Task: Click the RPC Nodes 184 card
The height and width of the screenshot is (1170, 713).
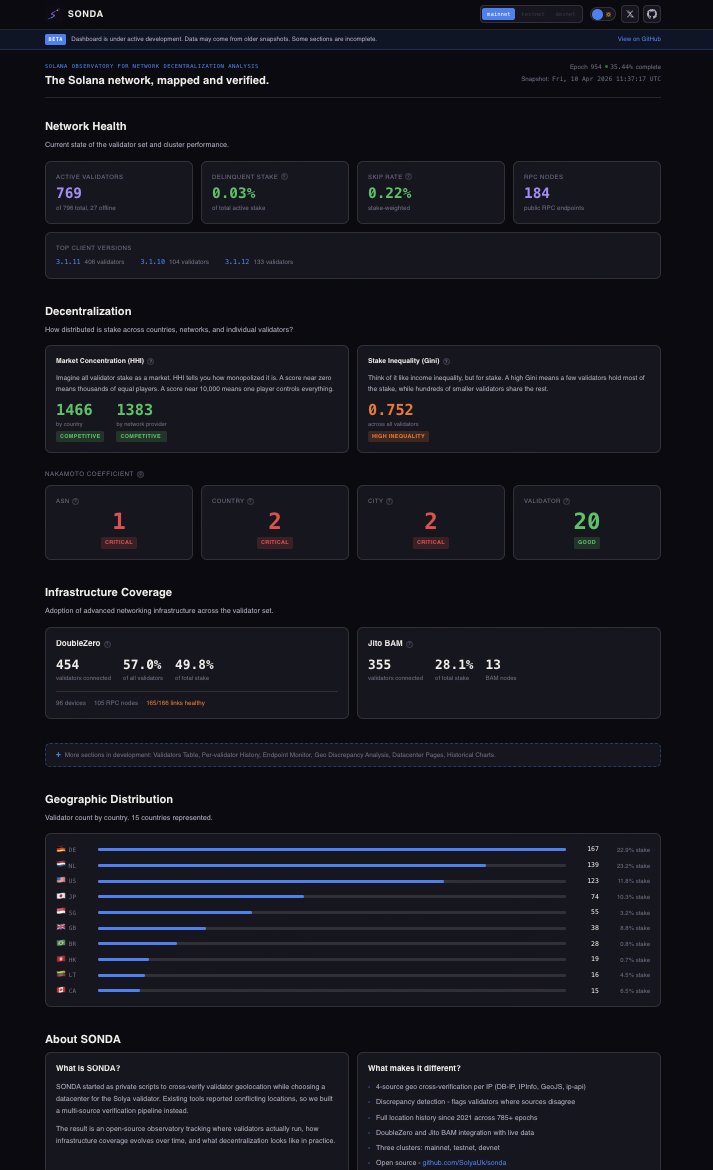Action: click(x=586, y=193)
